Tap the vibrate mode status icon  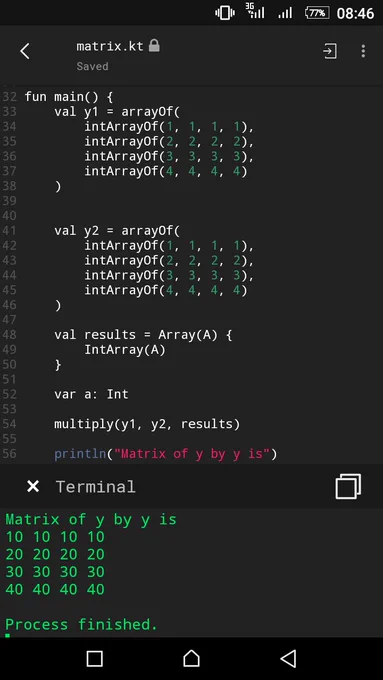click(225, 13)
